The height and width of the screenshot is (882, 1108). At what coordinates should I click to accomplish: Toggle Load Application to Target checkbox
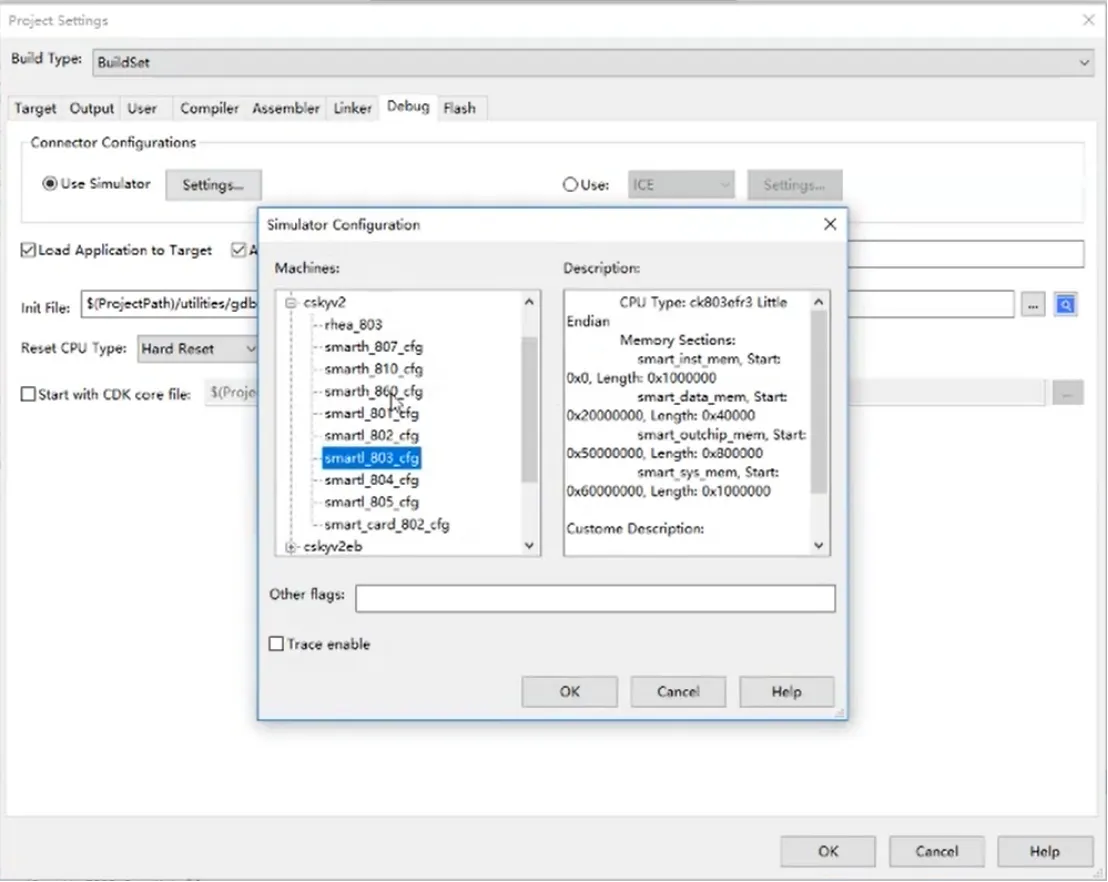28,250
